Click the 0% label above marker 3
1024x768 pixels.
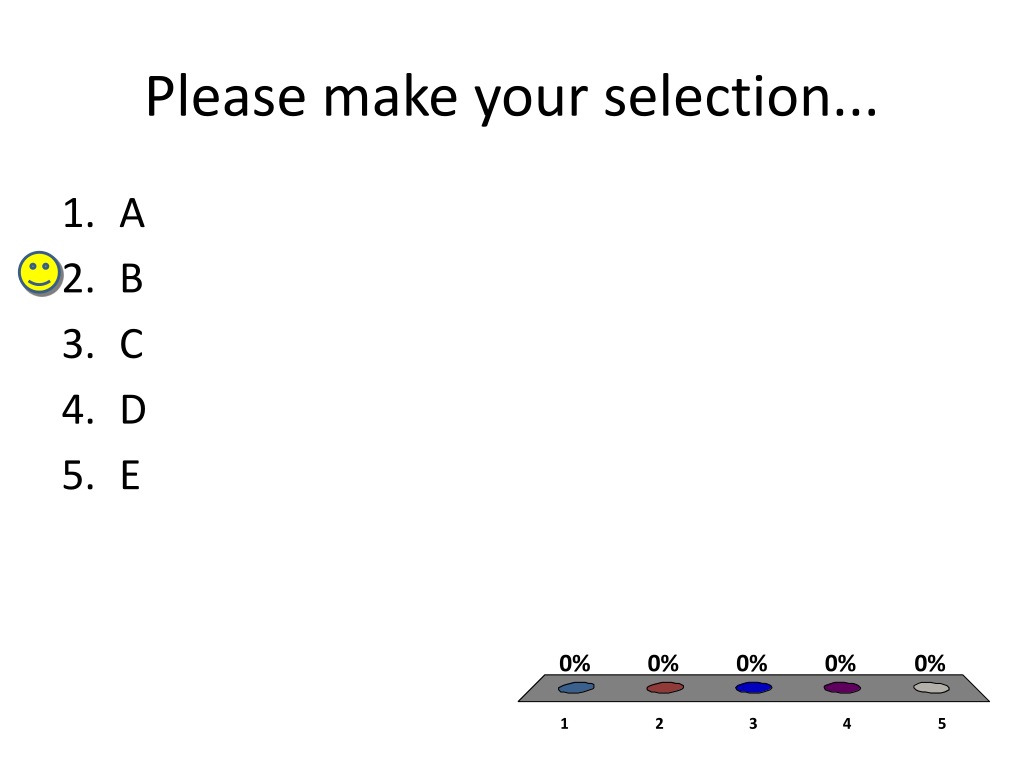[752, 664]
